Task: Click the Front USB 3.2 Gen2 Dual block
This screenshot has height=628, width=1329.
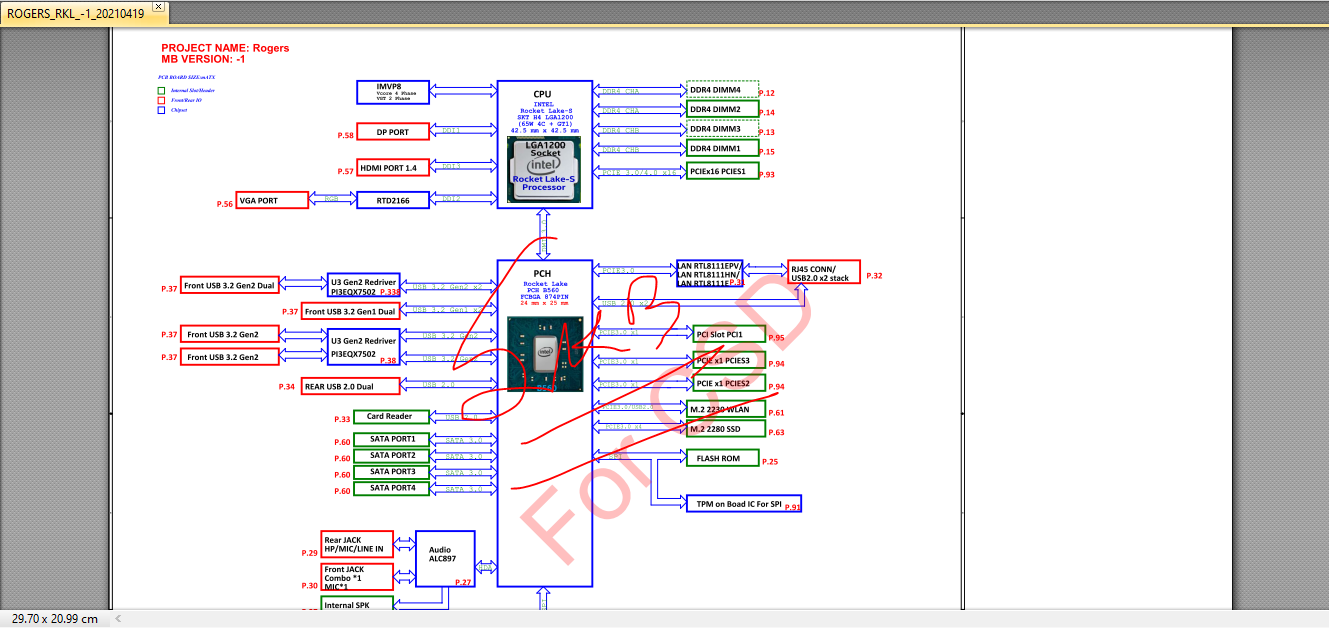Action: 230,286
